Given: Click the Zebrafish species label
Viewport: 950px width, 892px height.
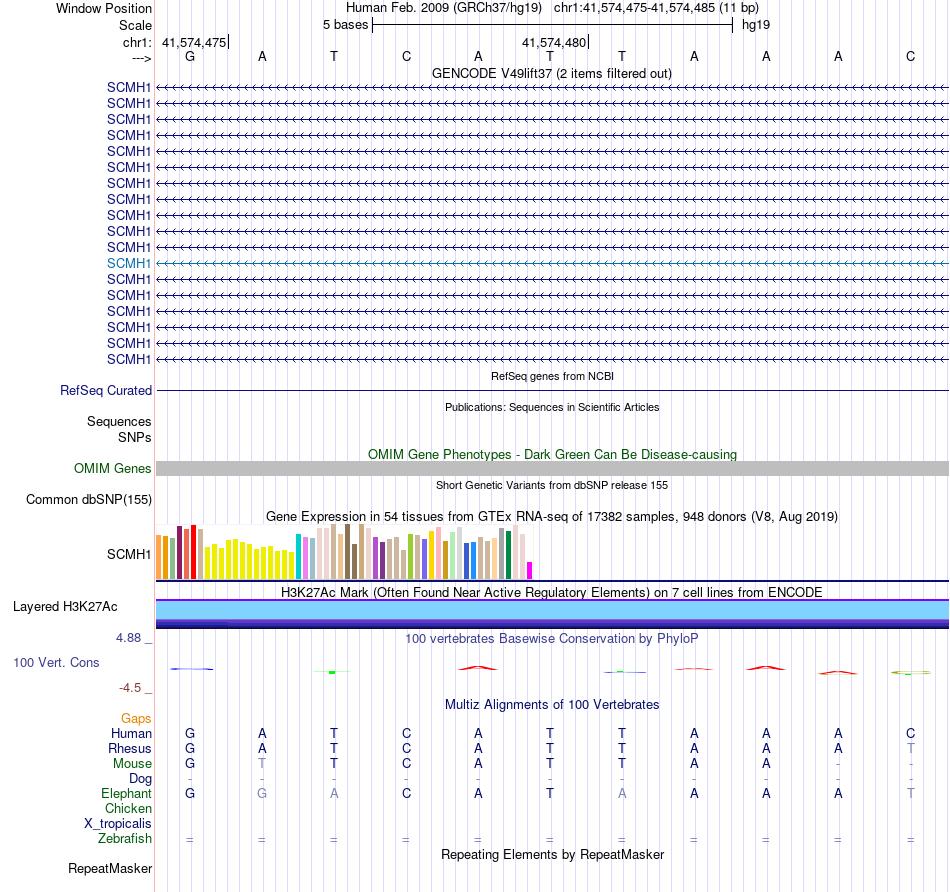Looking at the screenshot, I should click(125, 838).
